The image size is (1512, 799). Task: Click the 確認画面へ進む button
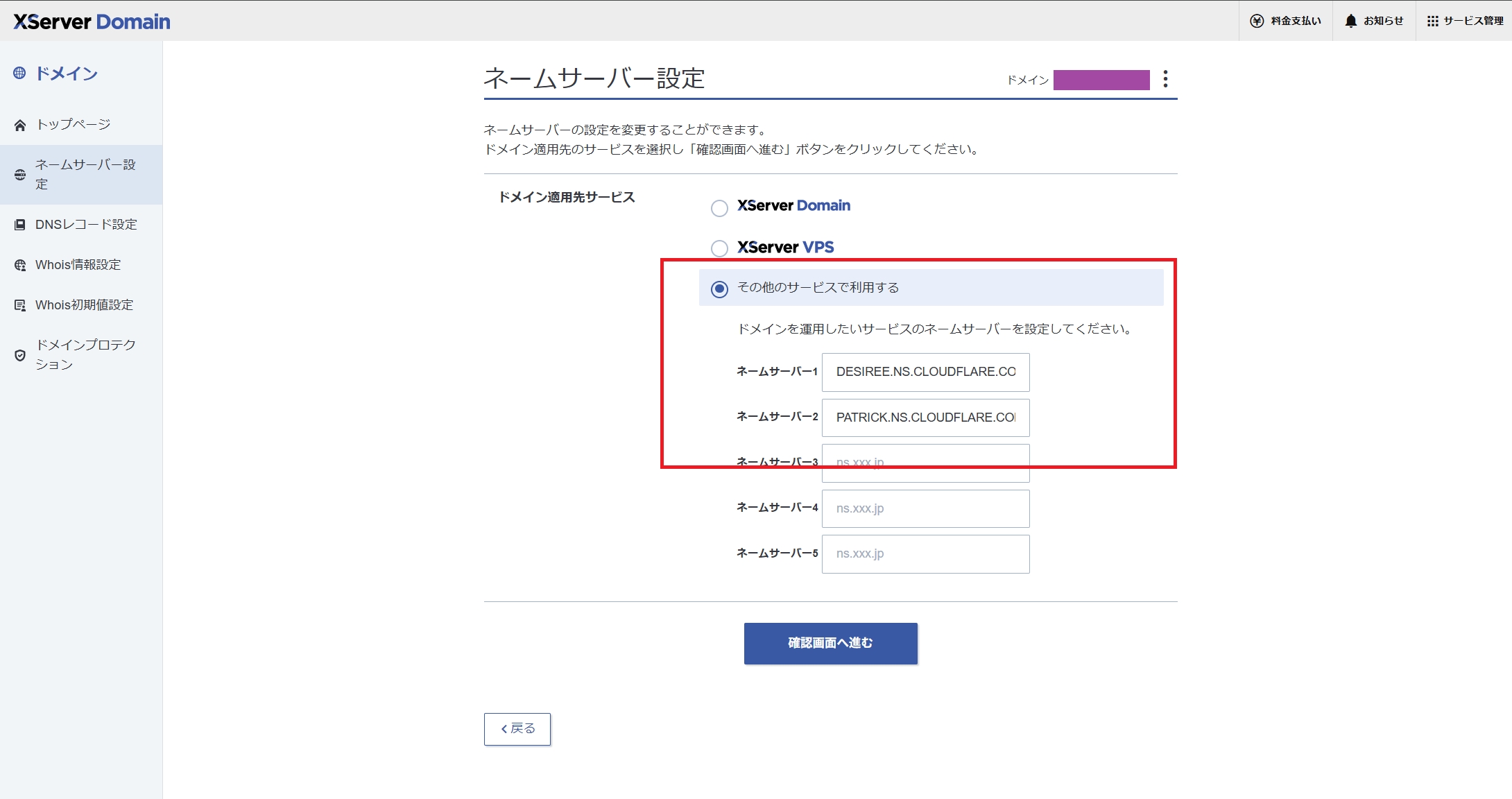pyautogui.click(x=830, y=643)
